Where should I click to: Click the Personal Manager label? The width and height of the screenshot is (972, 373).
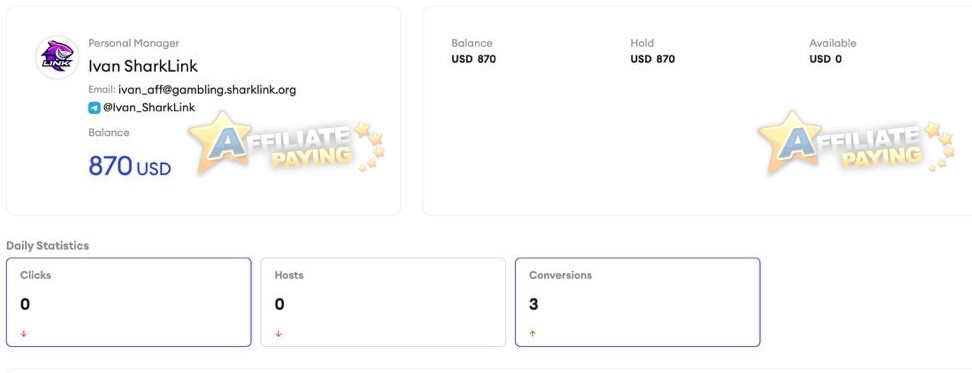(x=134, y=43)
